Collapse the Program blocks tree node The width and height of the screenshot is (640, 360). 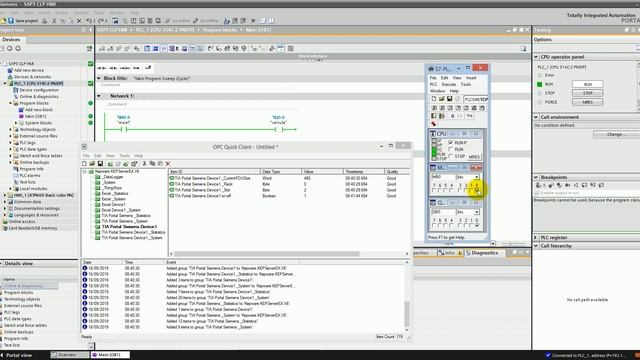click(11, 103)
